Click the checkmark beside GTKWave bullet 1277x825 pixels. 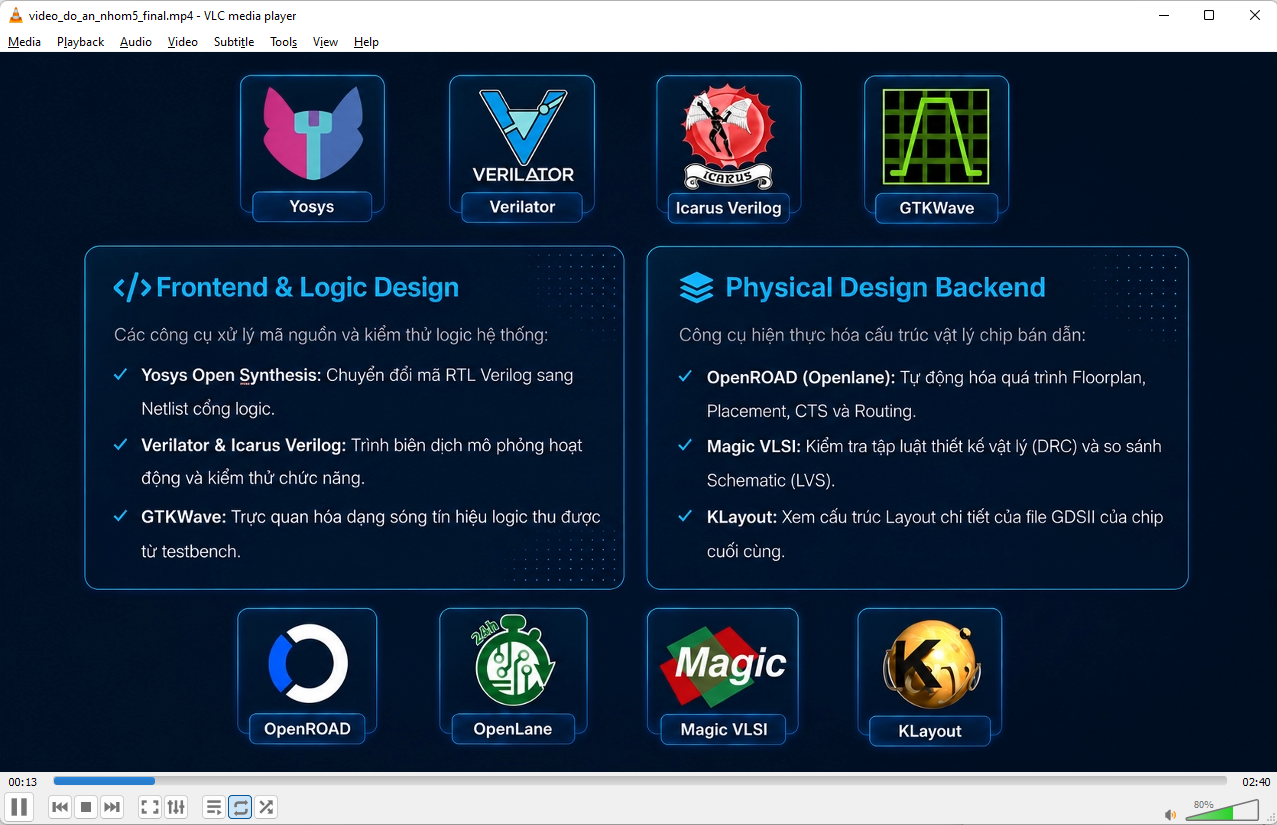(120, 517)
